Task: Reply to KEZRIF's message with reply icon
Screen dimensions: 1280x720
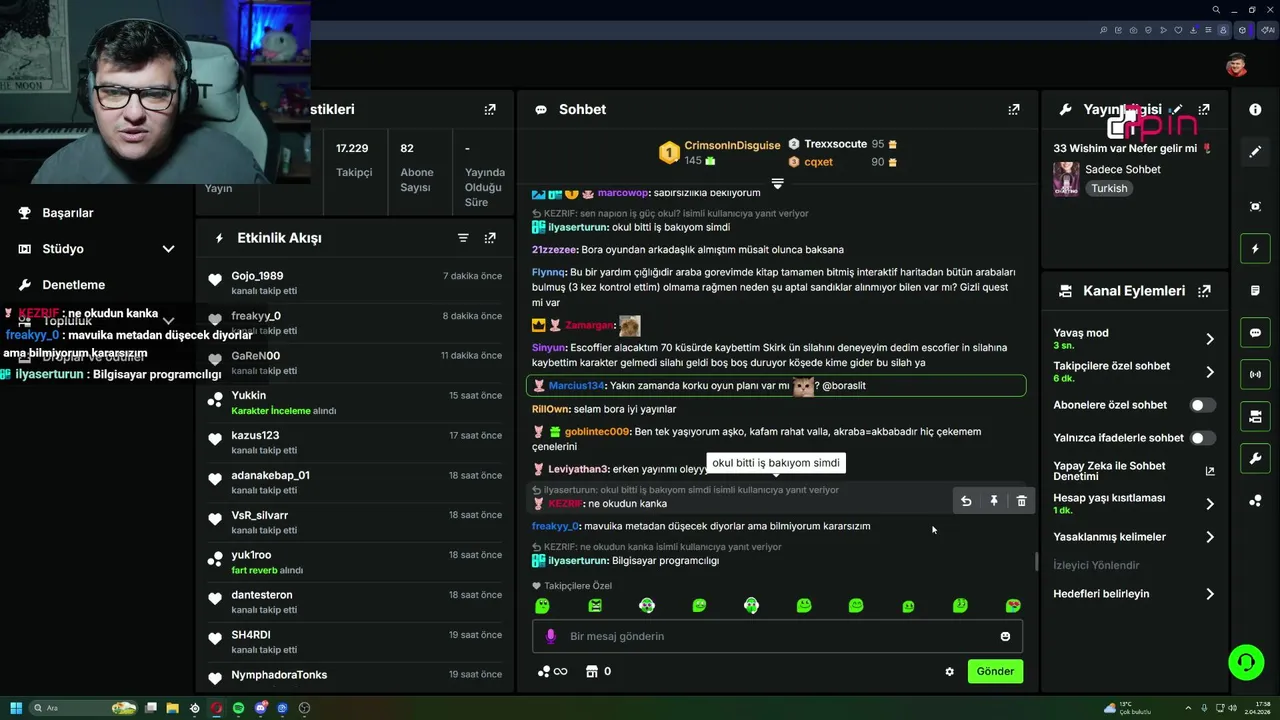Action: tap(966, 501)
